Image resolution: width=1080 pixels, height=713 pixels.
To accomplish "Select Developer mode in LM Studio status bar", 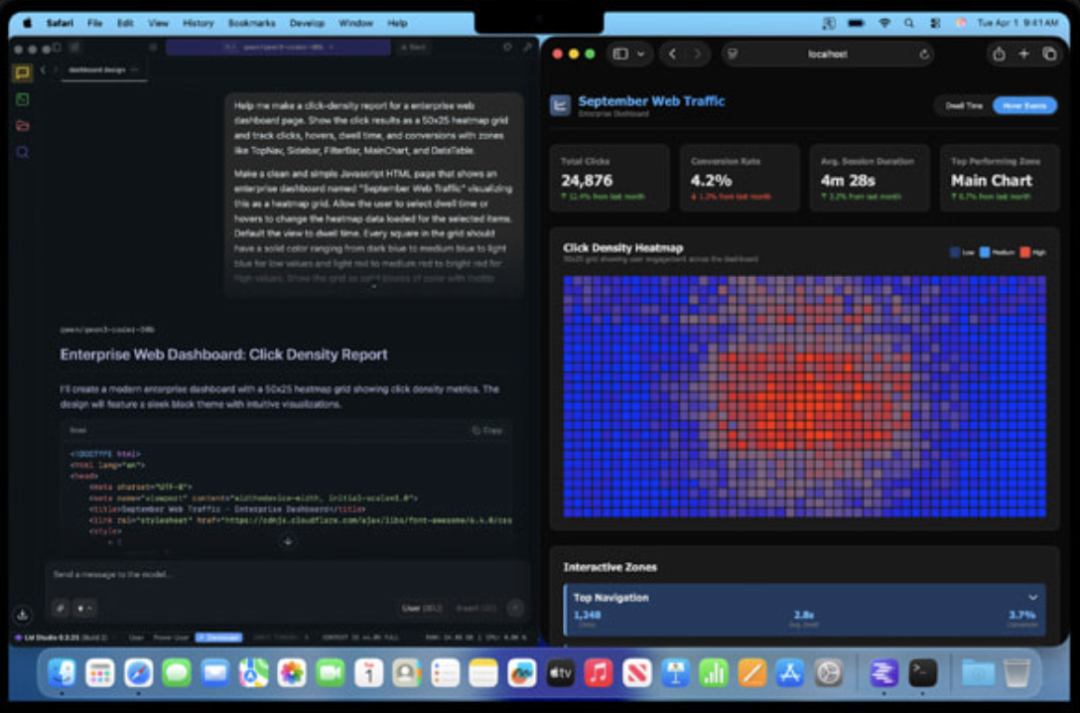I will tap(218, 637).
